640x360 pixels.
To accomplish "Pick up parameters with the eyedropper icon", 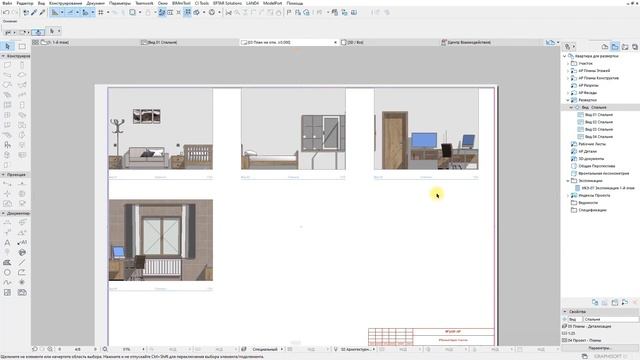I will (34, 13).
